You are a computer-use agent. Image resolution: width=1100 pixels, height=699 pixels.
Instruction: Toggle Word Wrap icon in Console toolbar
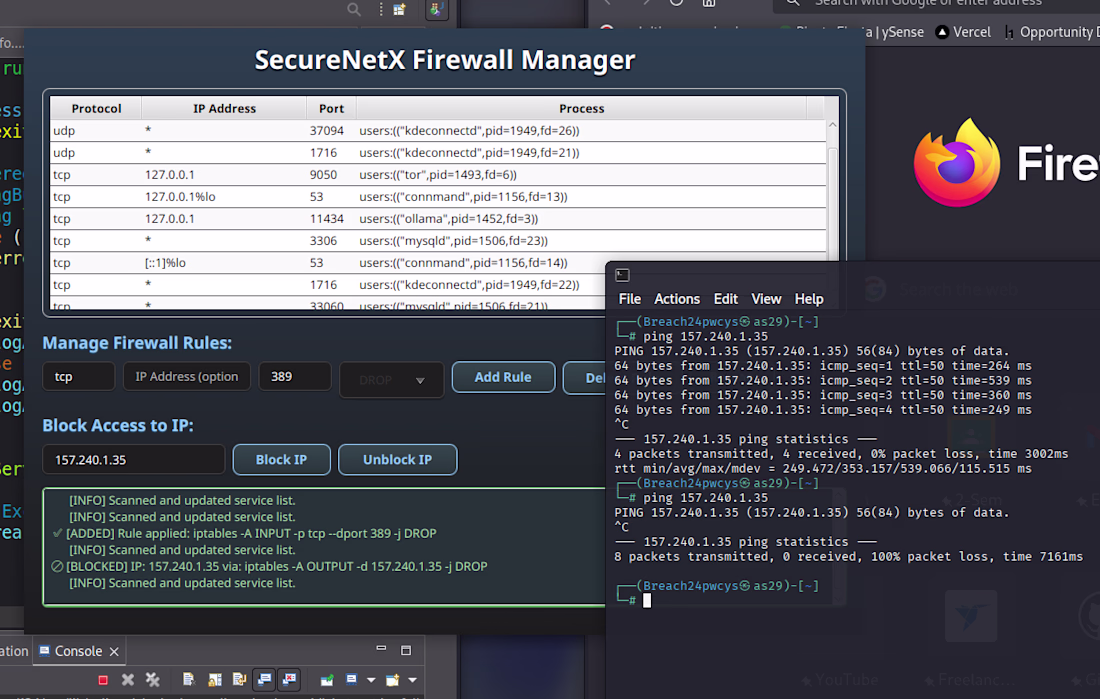coord(239,679)
